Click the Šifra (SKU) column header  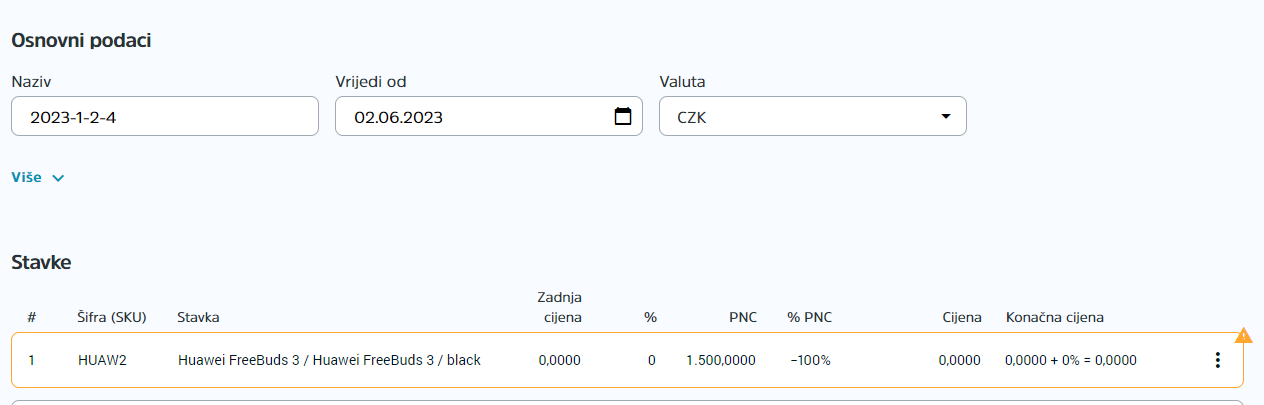(x=112, y=318)
